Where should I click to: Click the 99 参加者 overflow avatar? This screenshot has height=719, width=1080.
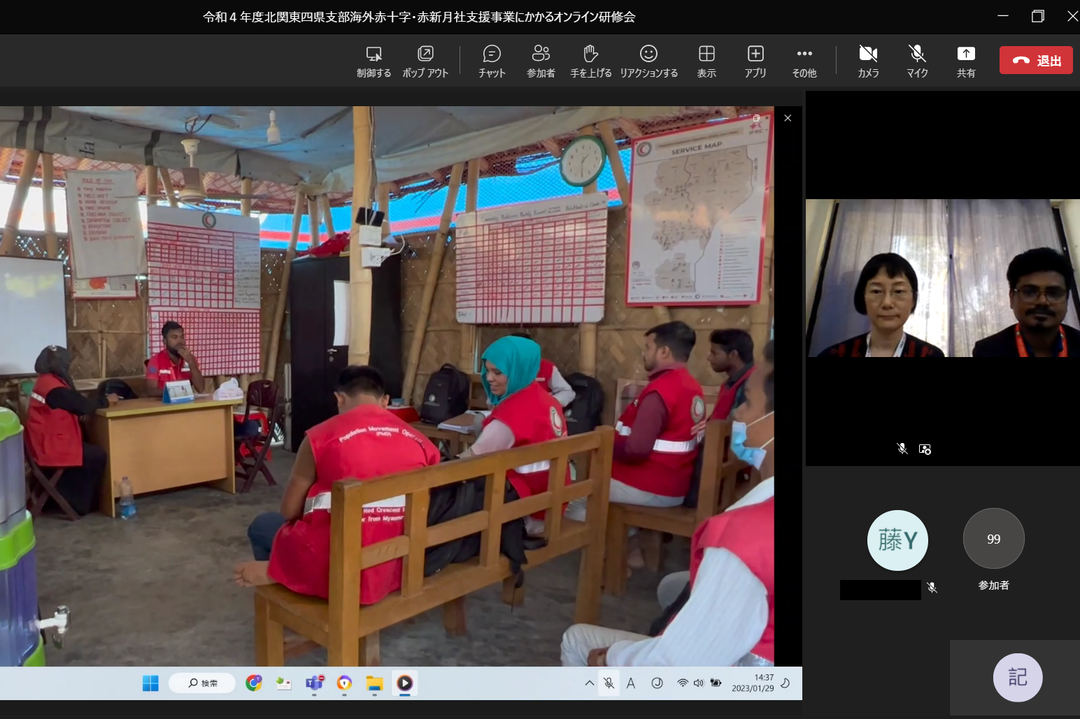(x=993, y=539)
